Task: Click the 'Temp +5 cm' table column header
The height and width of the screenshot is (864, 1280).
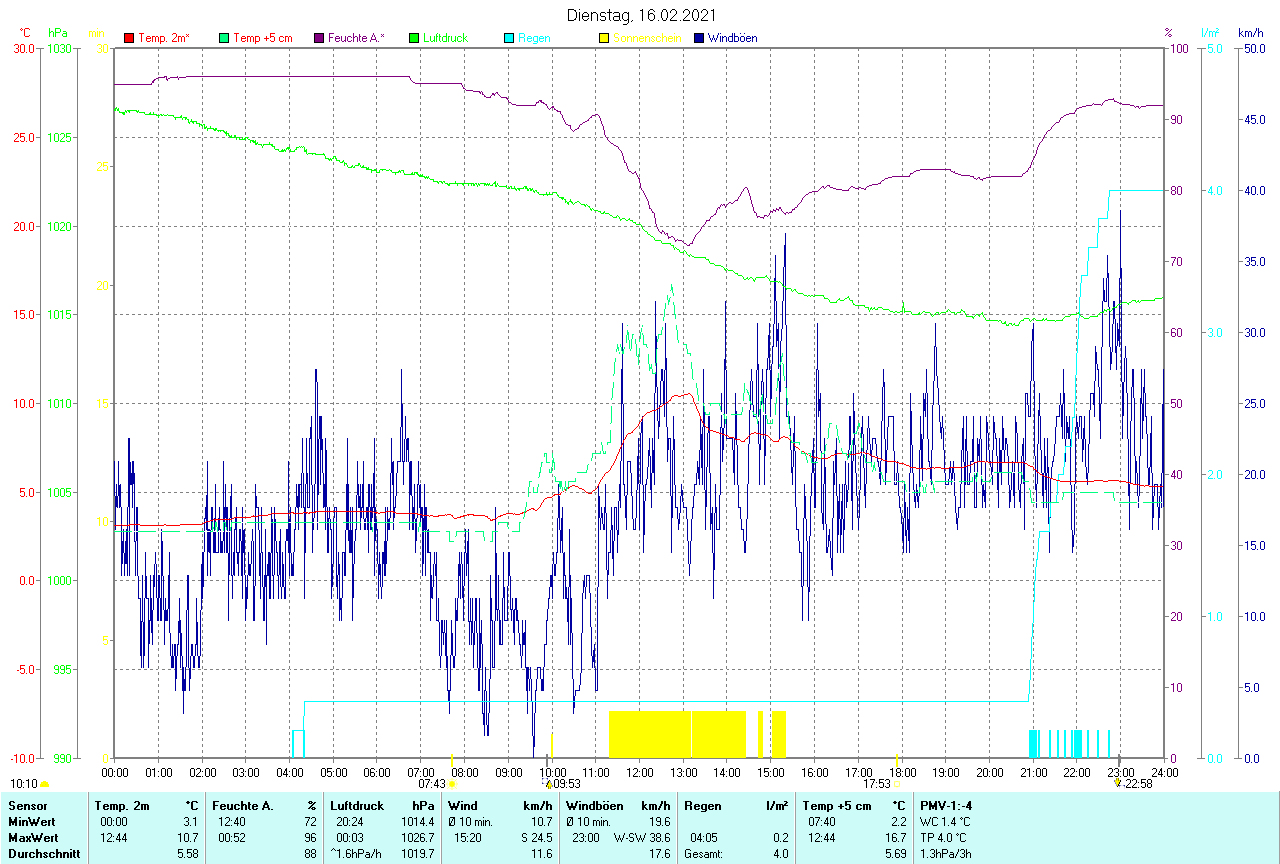Action: tap(837, 805)
